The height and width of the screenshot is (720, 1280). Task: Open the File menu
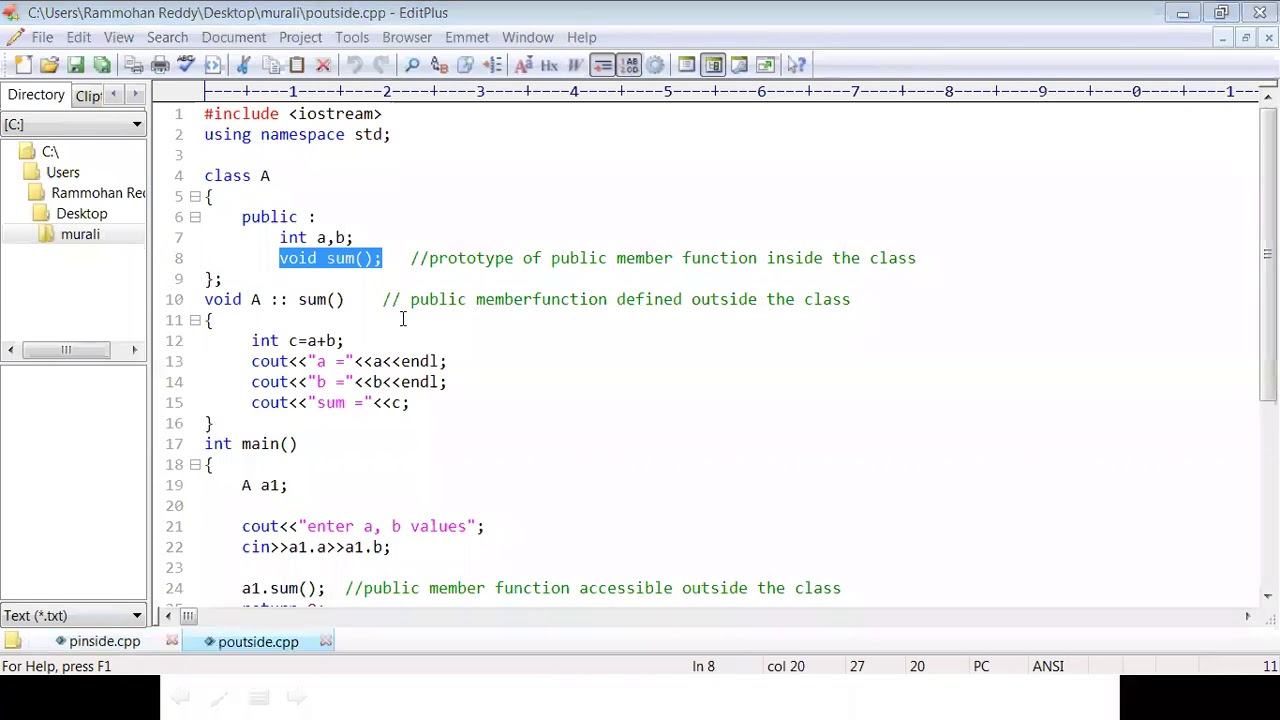42,37
